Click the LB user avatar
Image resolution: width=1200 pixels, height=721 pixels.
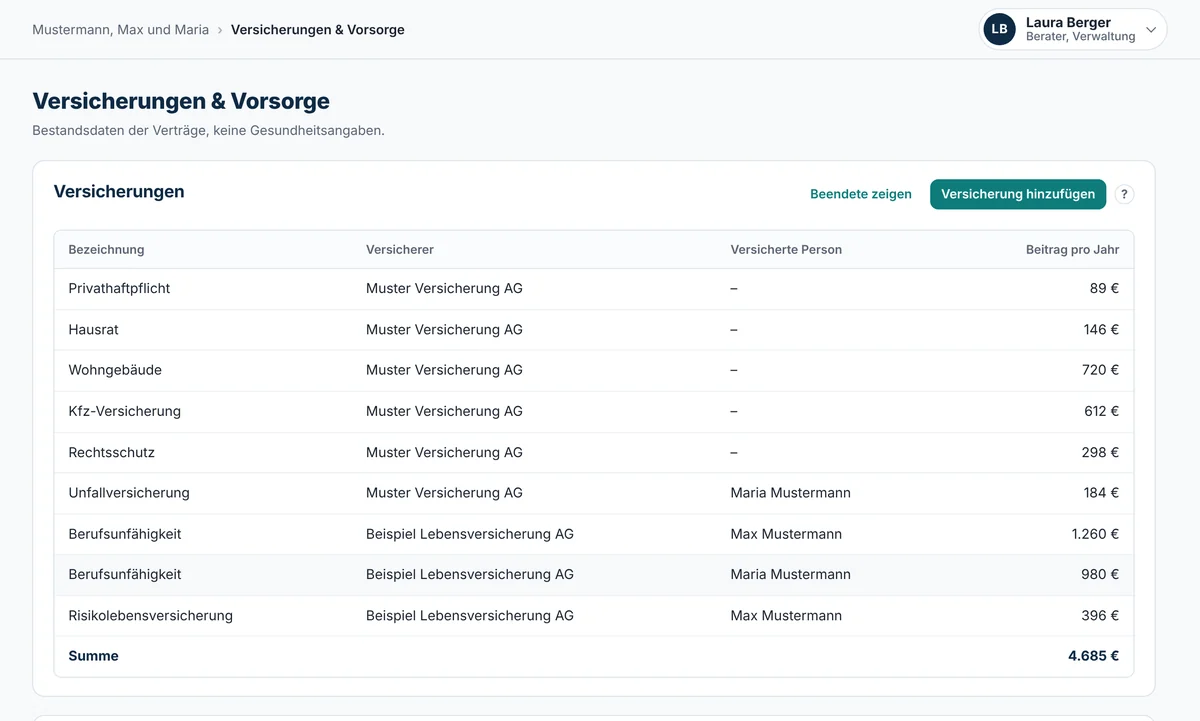pos(999,29)
